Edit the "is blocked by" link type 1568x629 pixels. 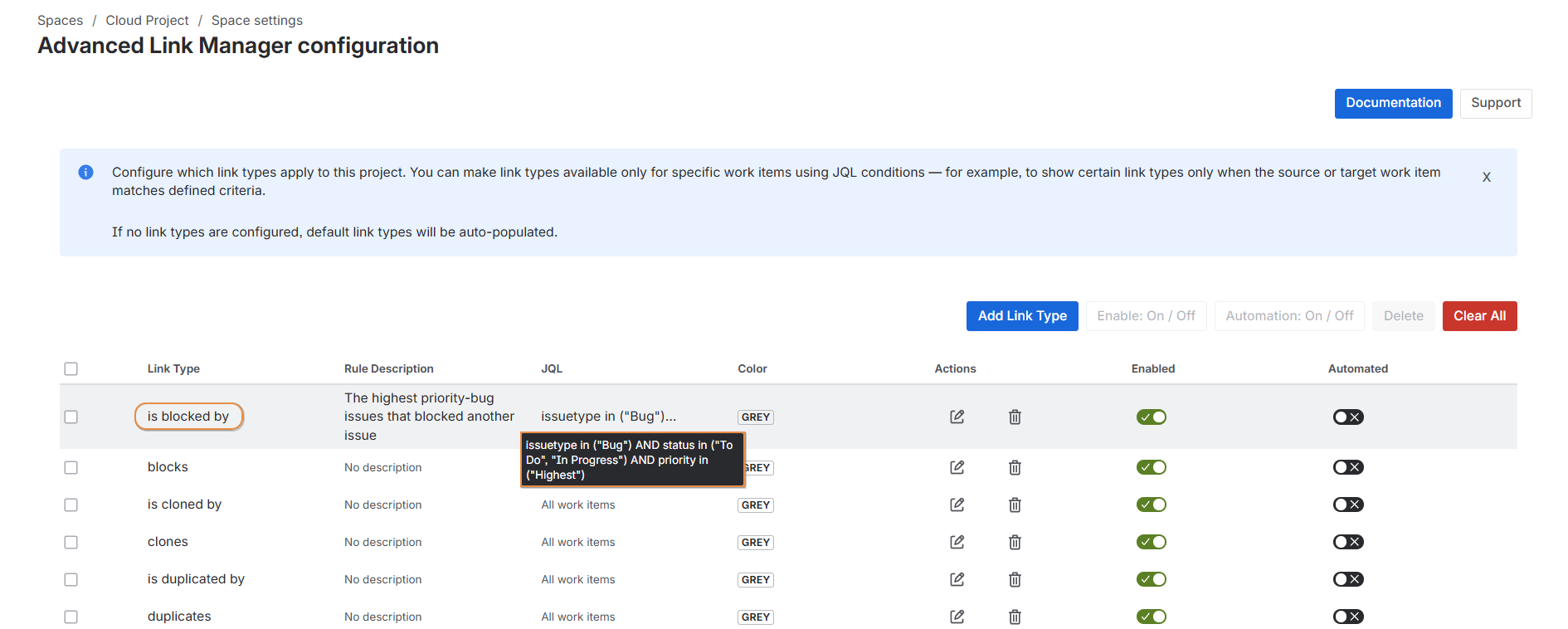957,417
